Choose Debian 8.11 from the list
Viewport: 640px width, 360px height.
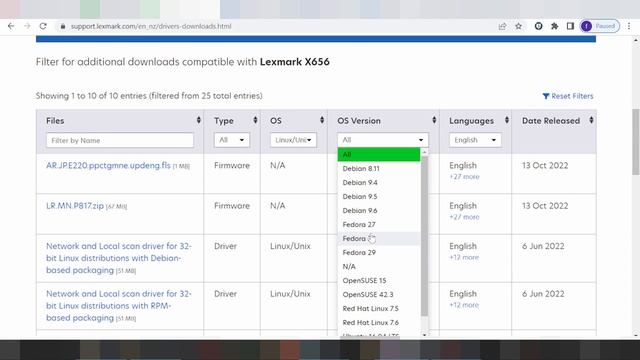click(379, 169)
